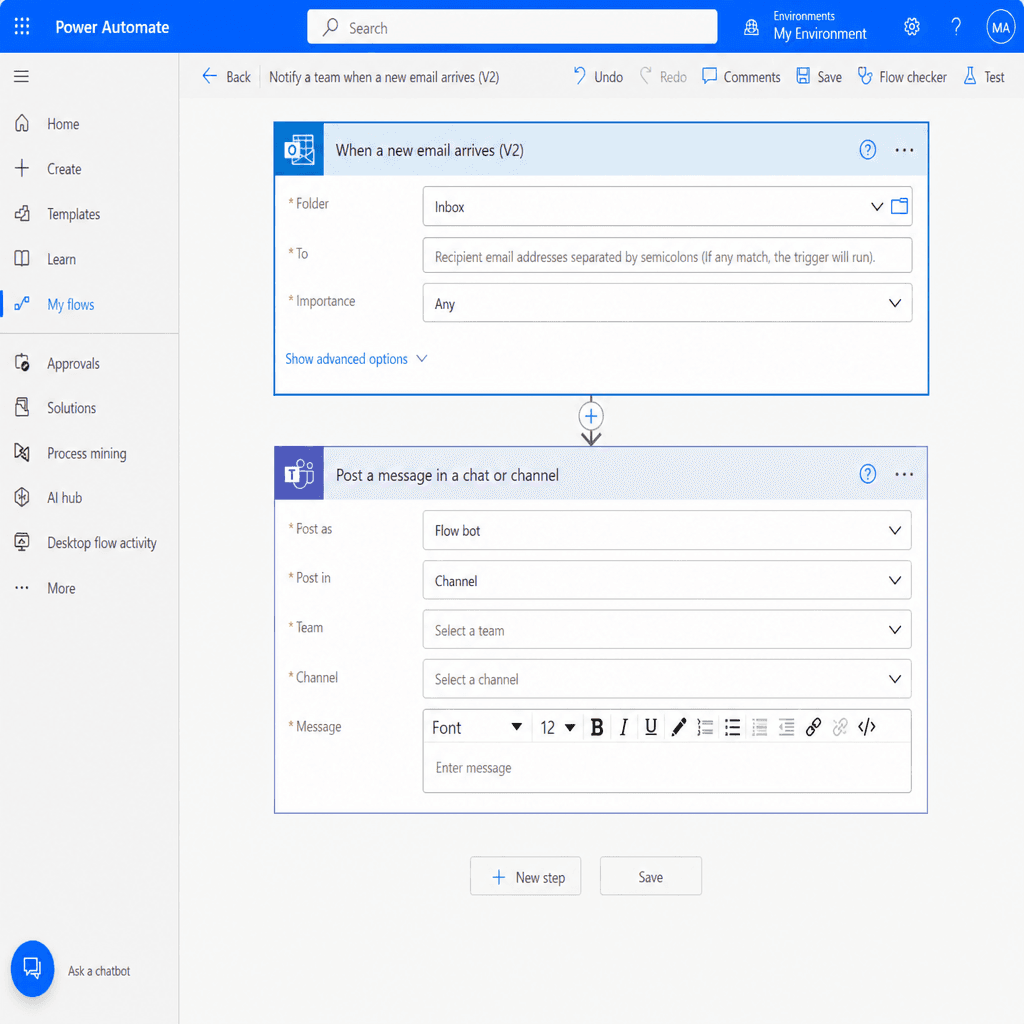Click the first greyed-out indent button

pyautogui.click(x=759, y=728)
